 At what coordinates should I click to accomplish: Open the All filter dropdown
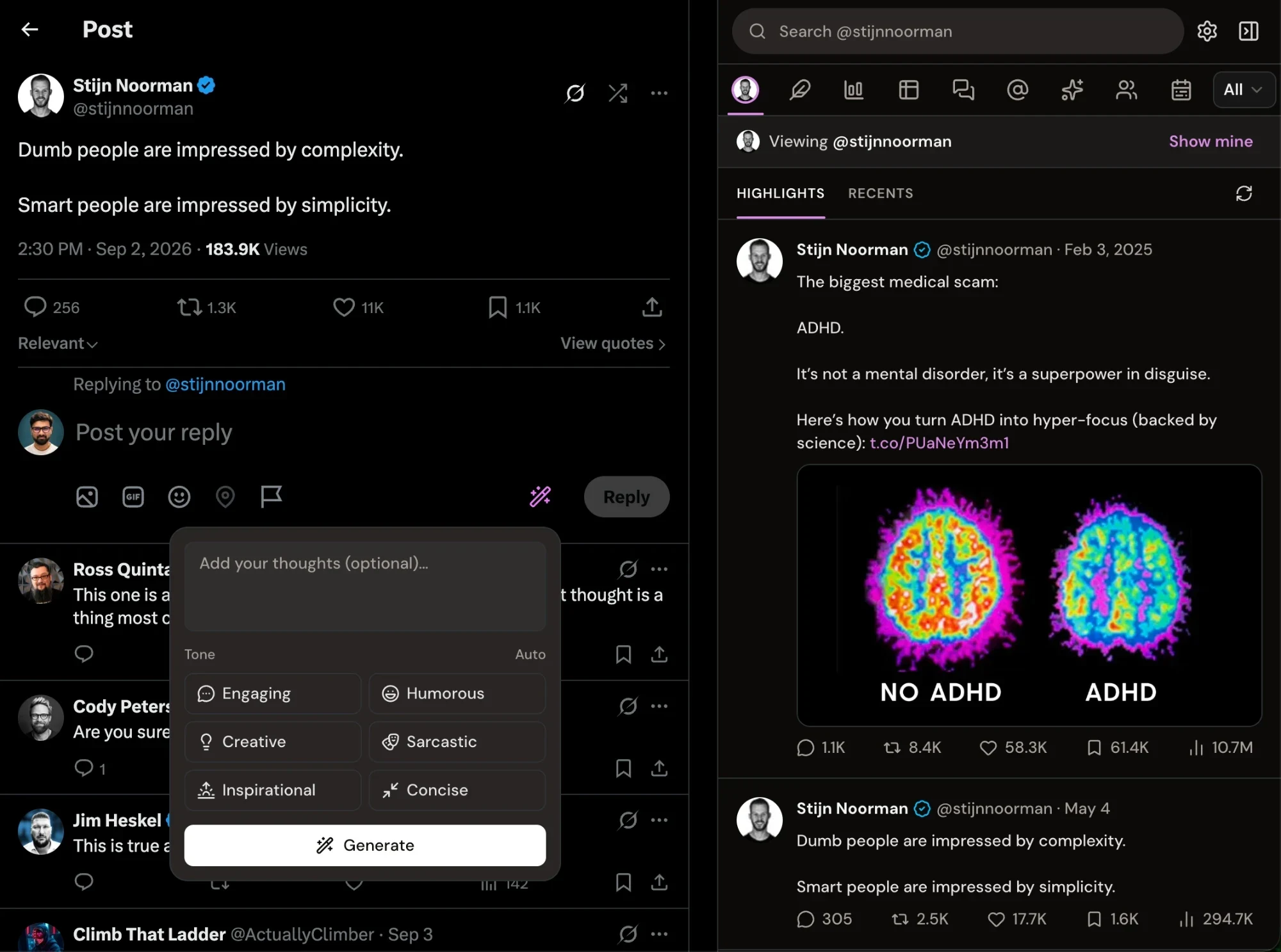(x=1243, y=90)
